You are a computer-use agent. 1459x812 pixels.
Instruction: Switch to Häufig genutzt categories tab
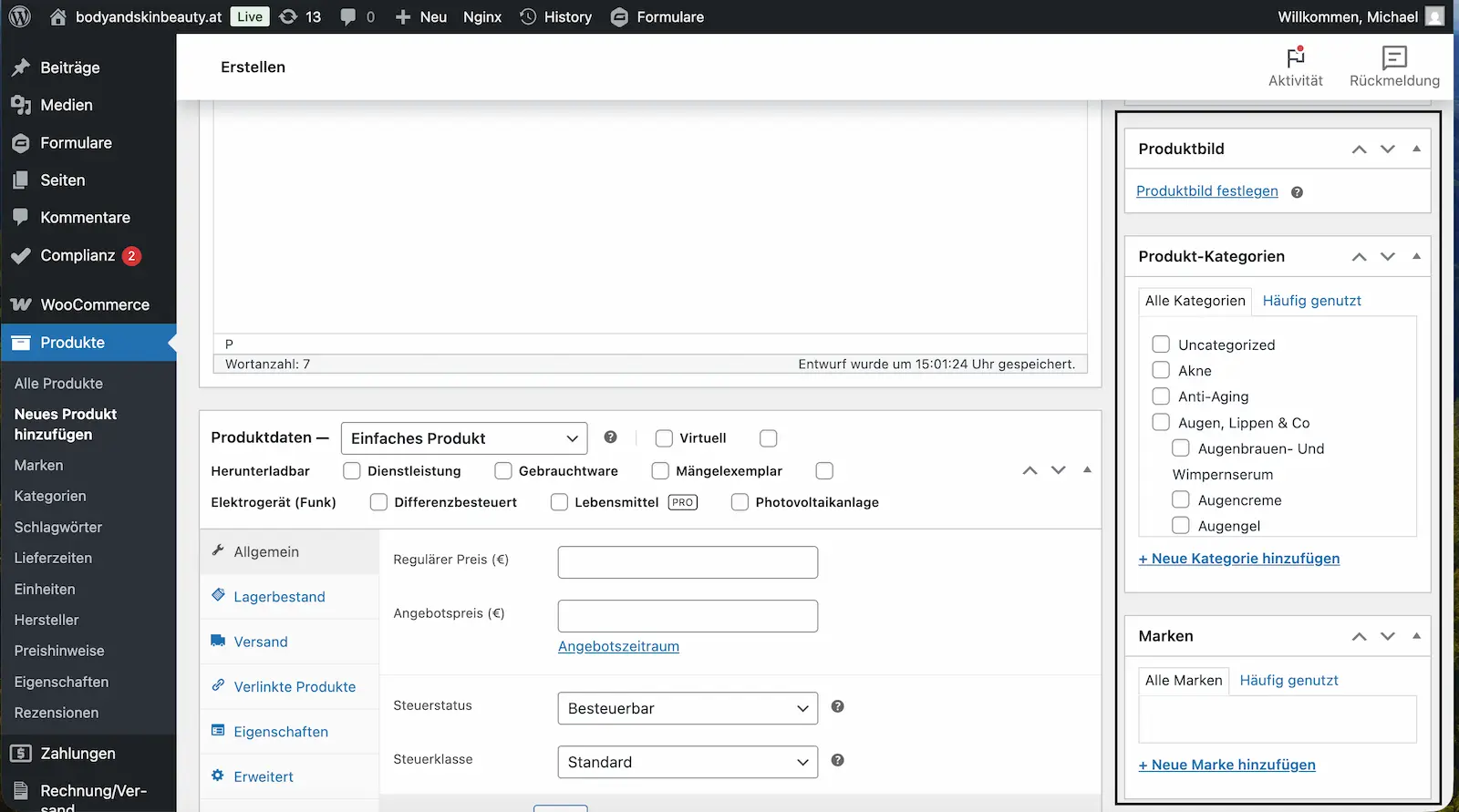click(x=1311, y=301)
